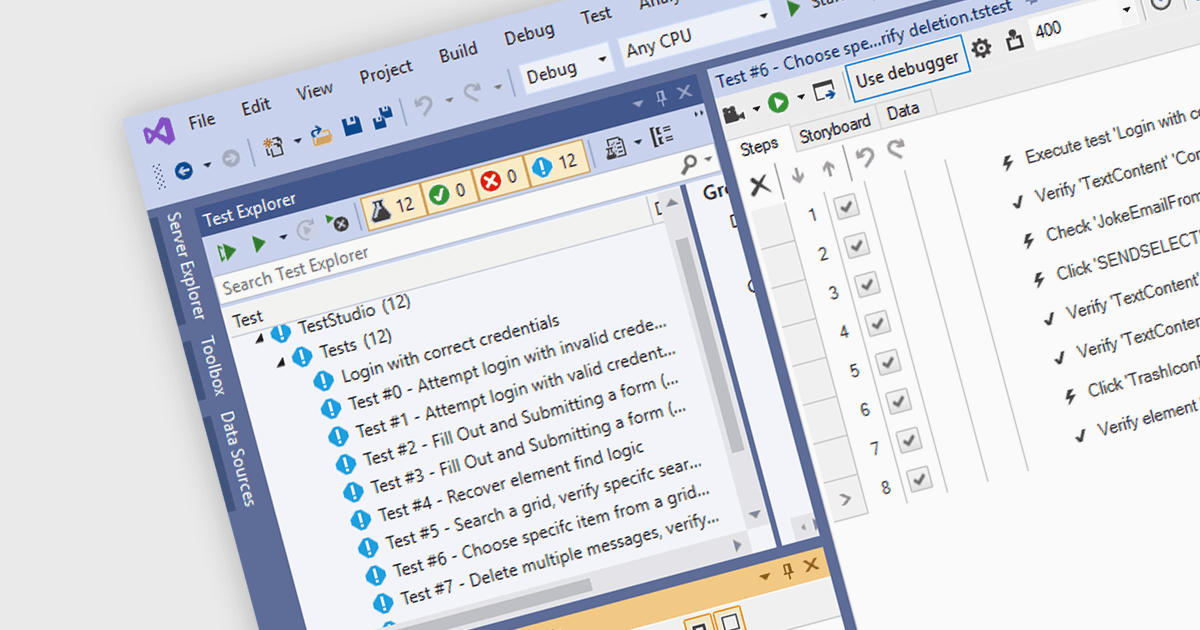Filter by total tests flask badge 12
Screen dimensions: 1200x630
point(391,205)
